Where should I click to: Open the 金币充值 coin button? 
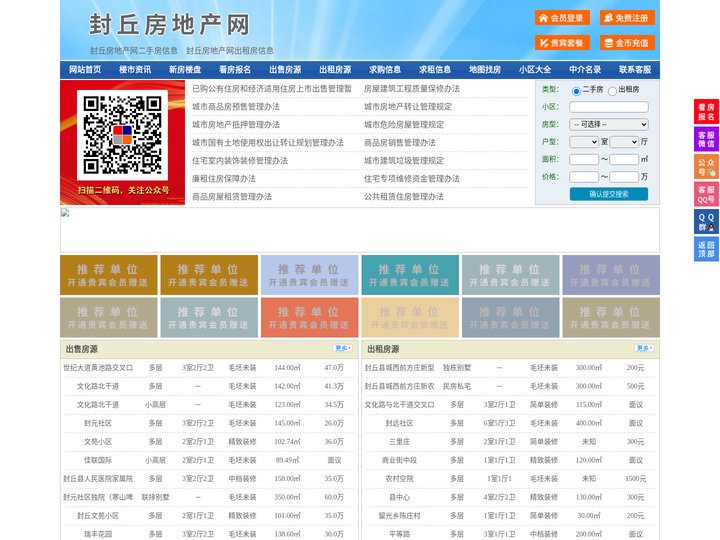tap(627, 43)
